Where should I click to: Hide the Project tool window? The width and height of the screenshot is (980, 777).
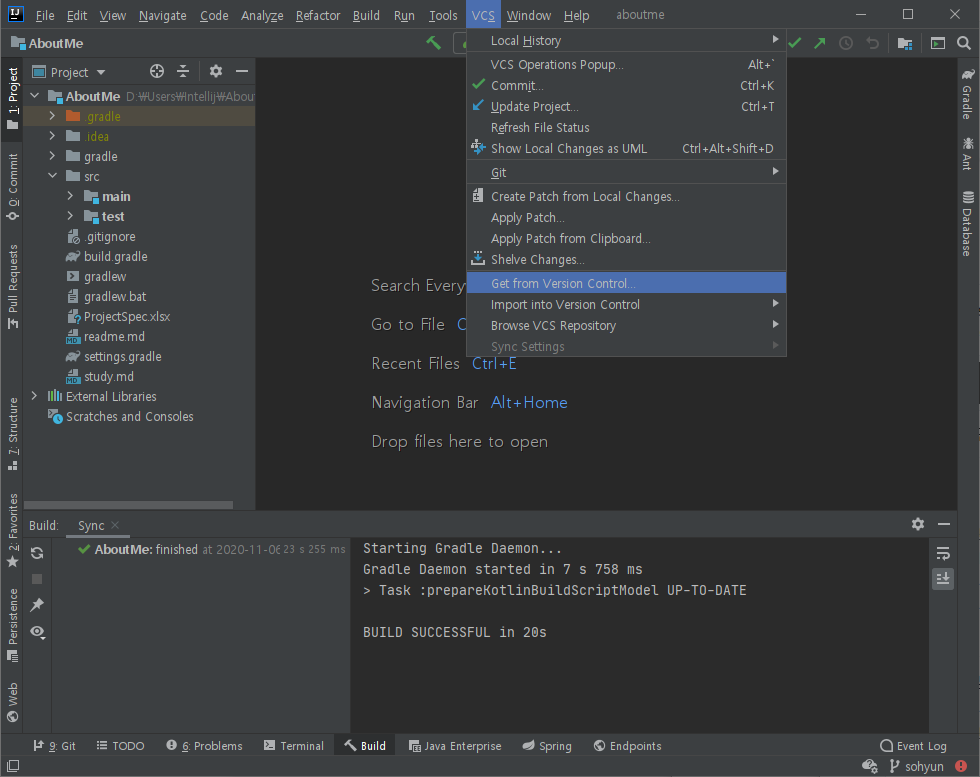pyautogui.click(x=242, y=71)
